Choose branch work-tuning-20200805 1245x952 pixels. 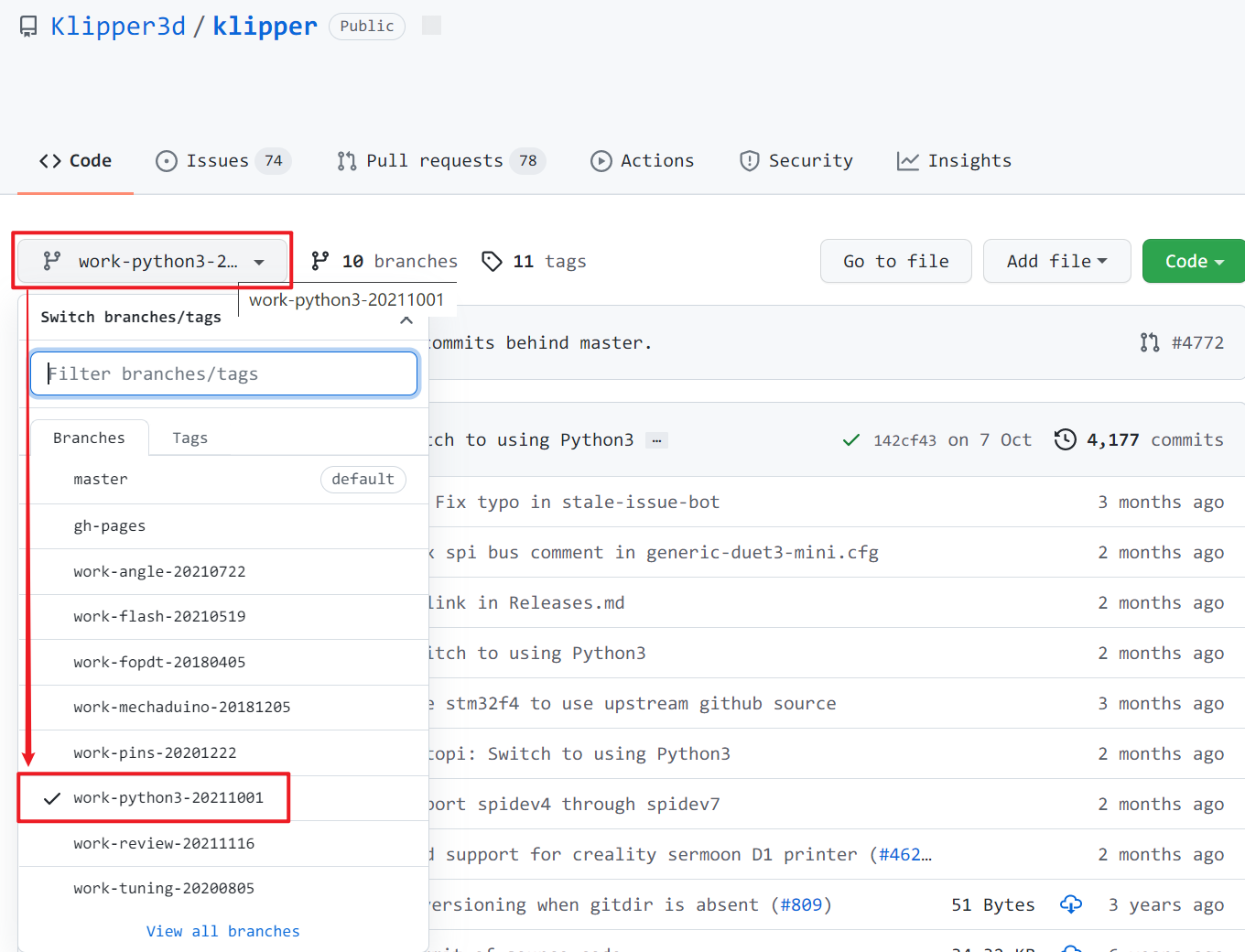[223, 889]
